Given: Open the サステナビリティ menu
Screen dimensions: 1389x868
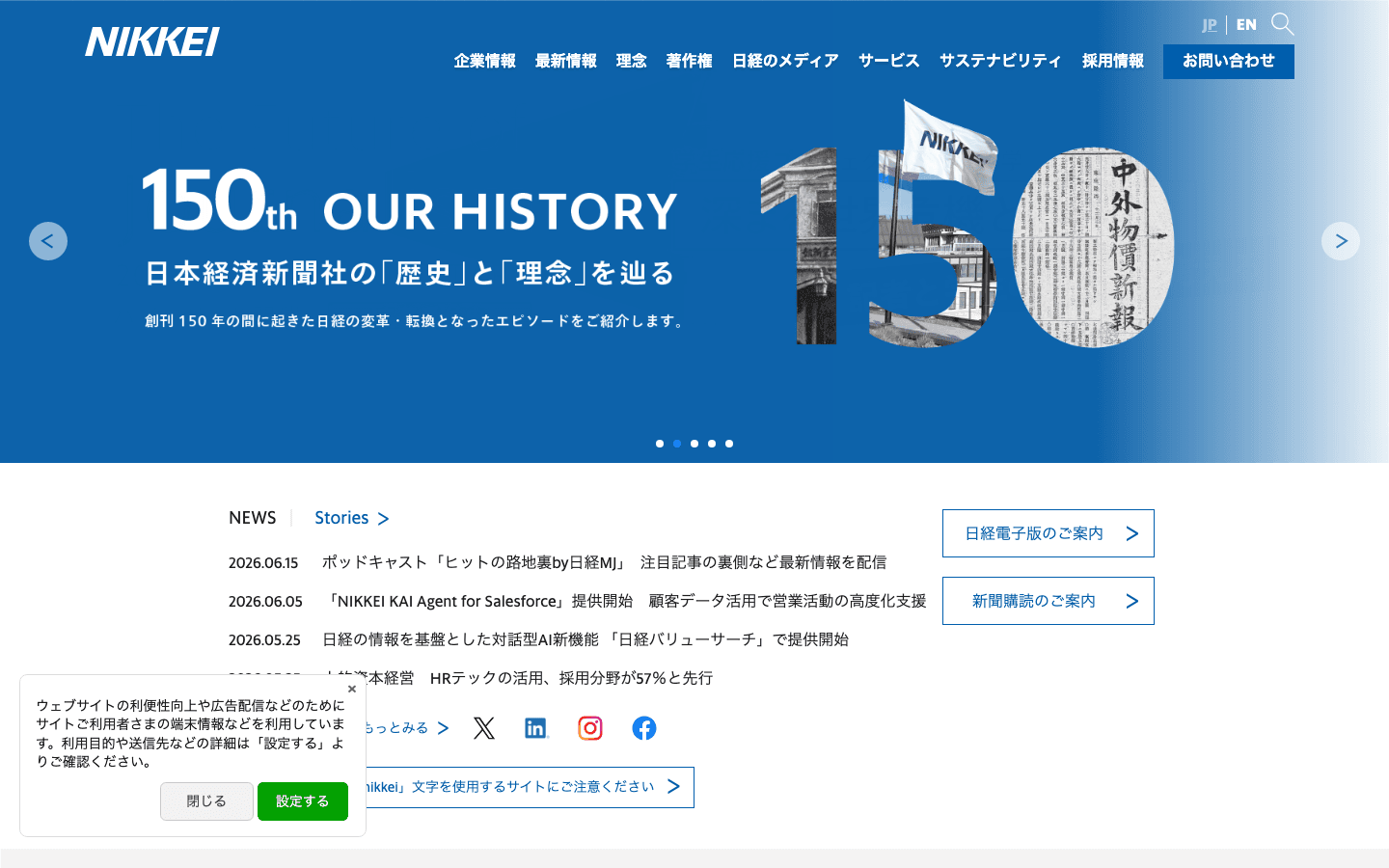Looking at the screenshot, I should click(1001, 61).
